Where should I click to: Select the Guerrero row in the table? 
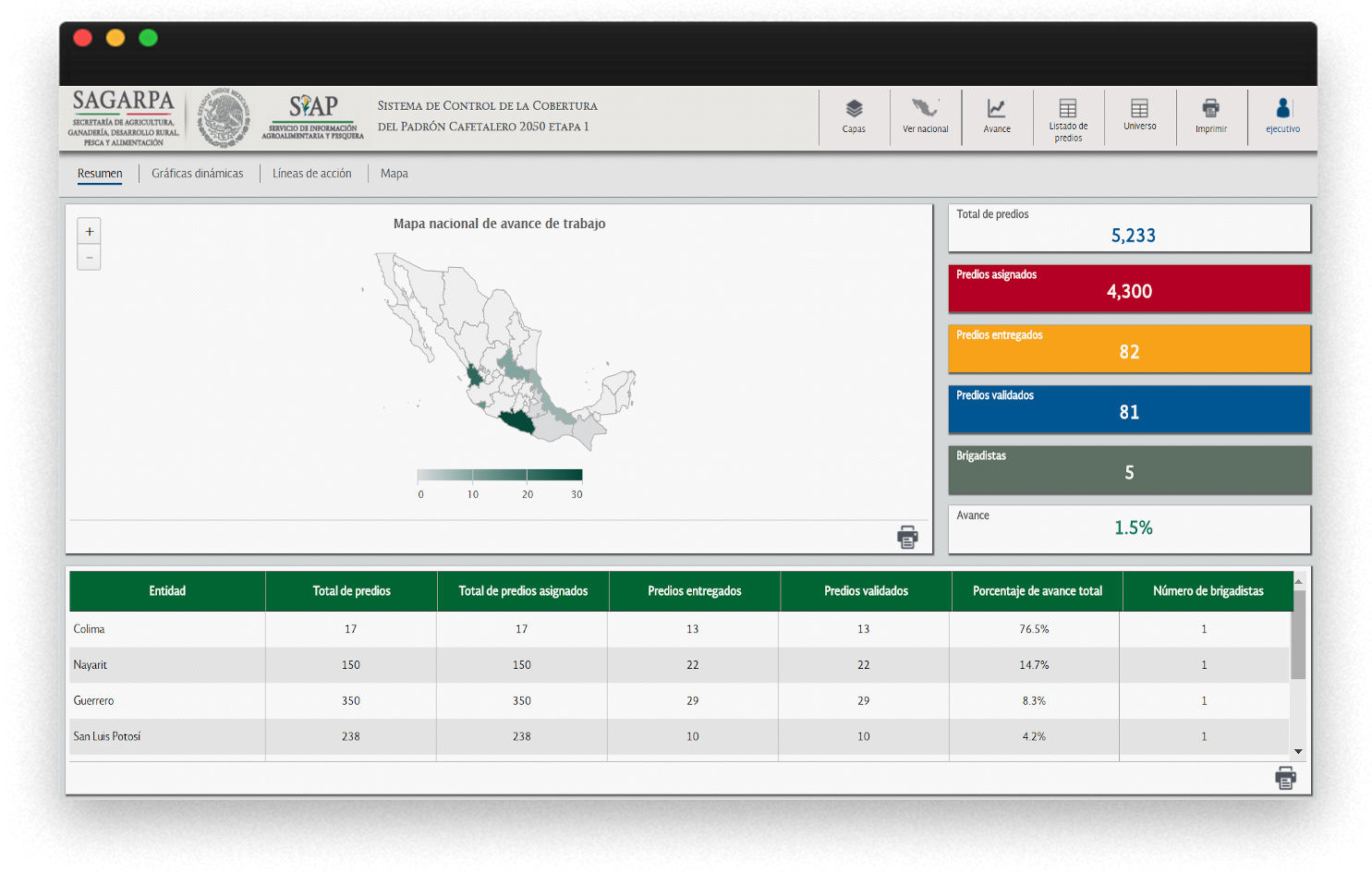click(x=94, y=701)
